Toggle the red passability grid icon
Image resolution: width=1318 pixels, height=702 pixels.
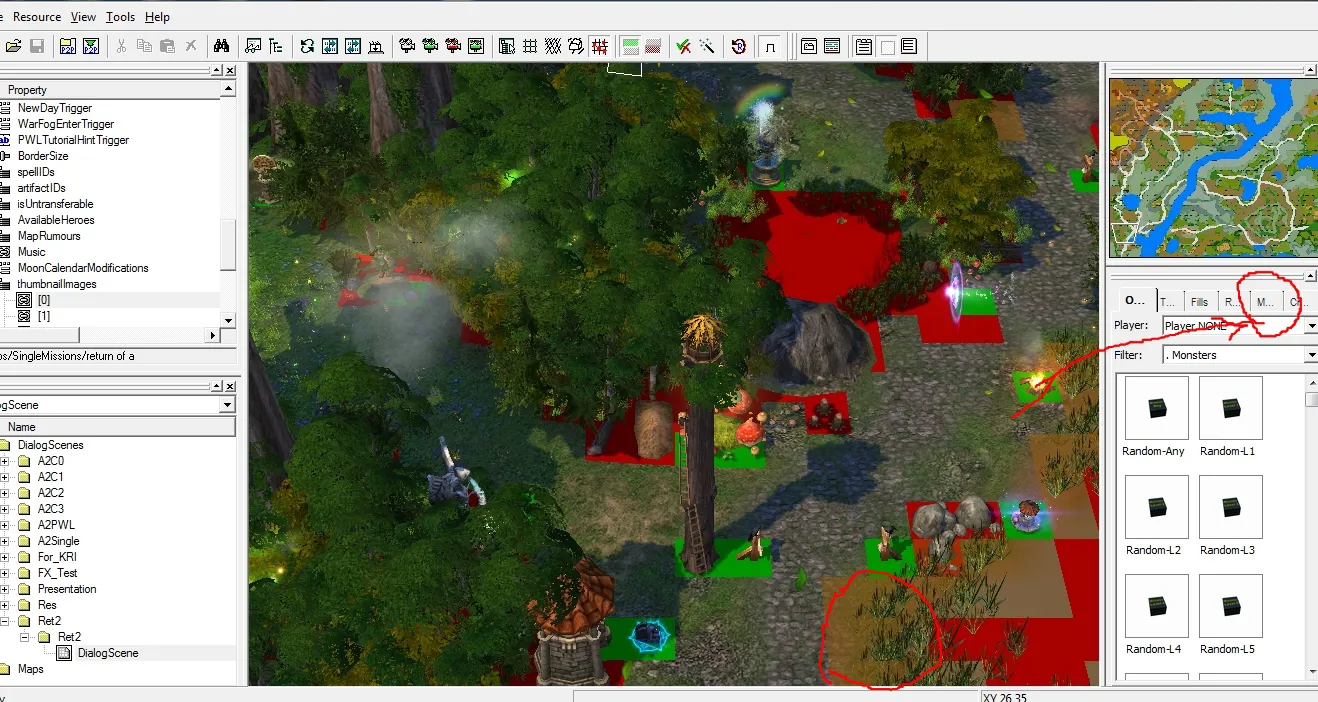[x=599, y=46]
